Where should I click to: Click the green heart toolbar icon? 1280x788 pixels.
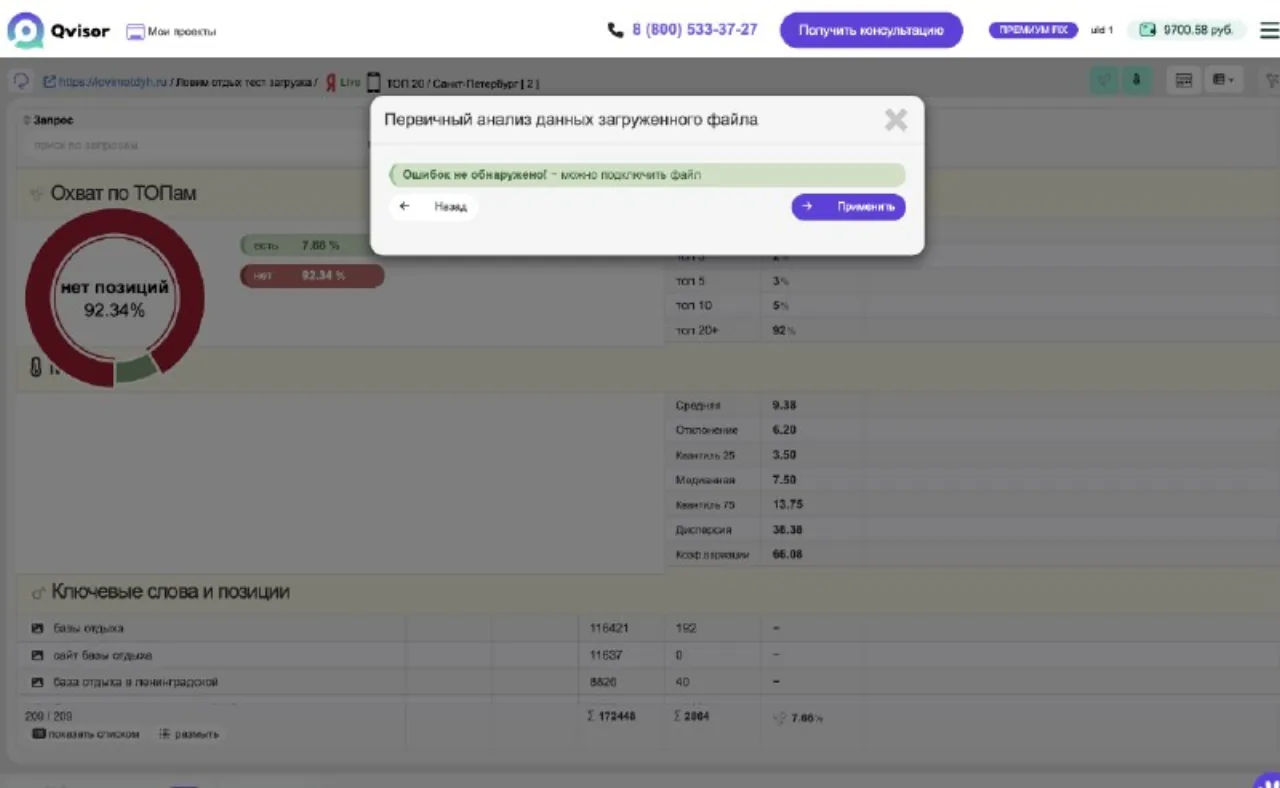pyautogui.click(x=1104, y=80)
